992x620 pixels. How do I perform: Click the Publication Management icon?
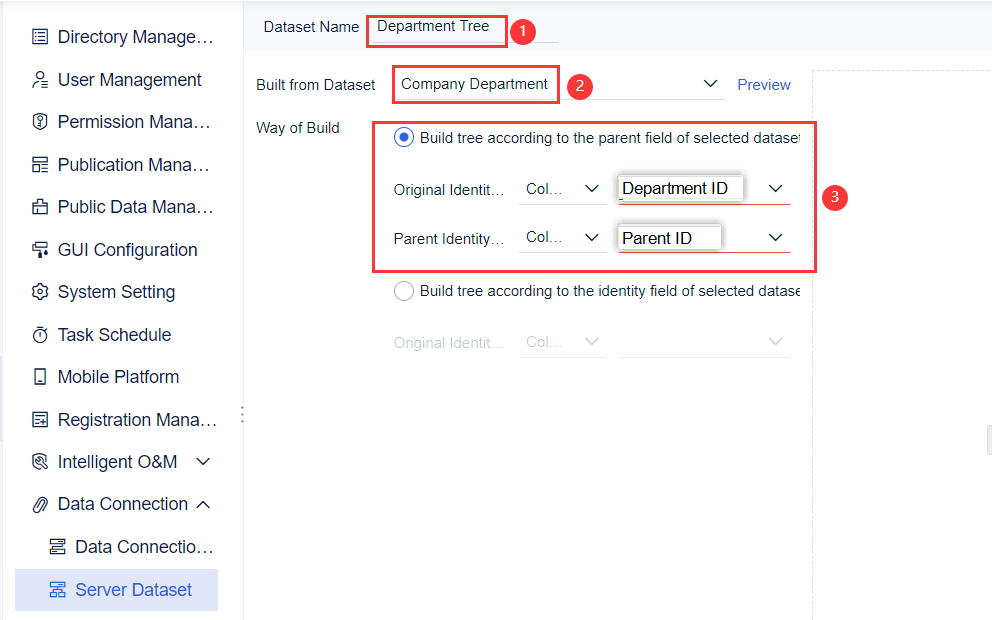point(40,165)
